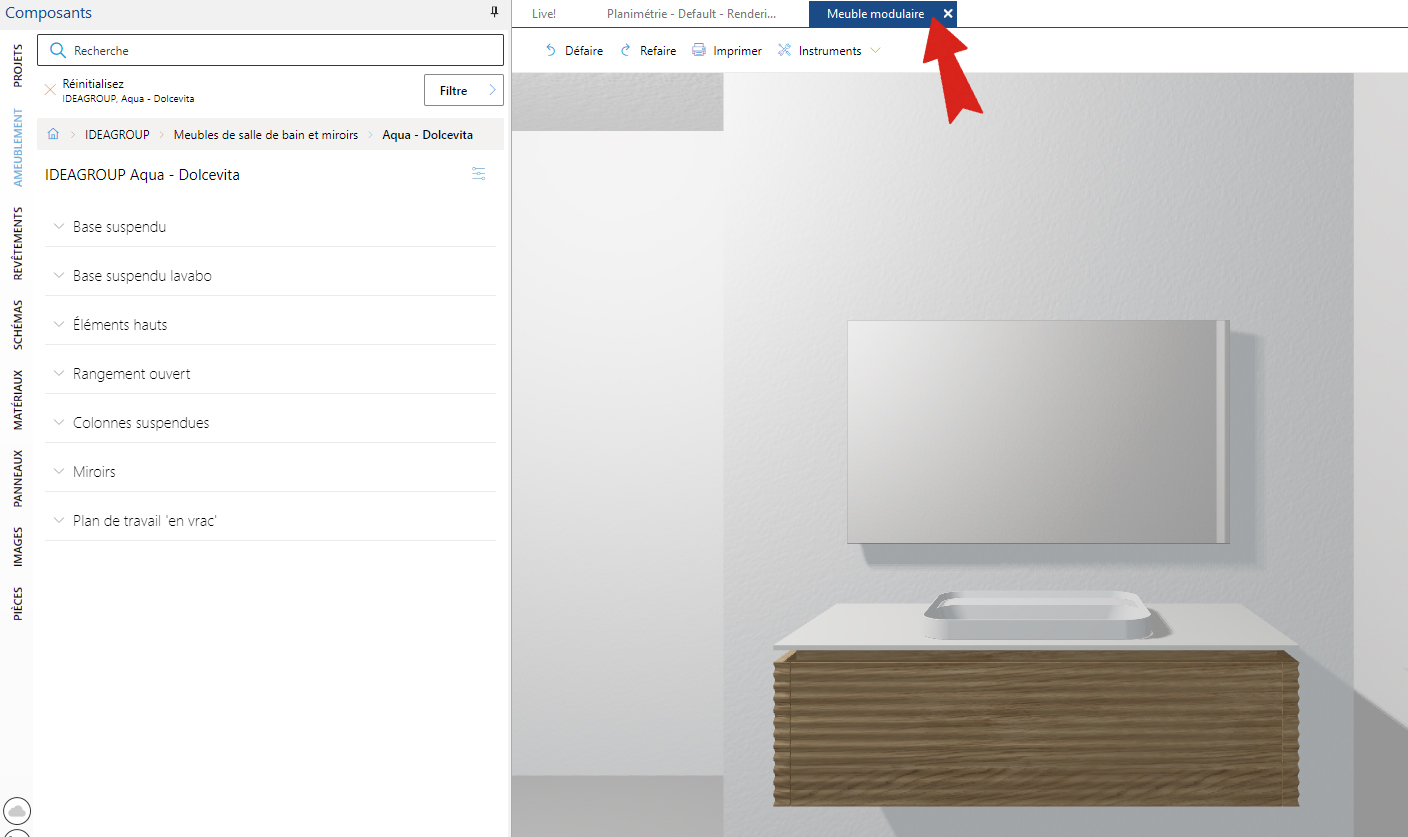The height and width of the screenshot is (837, 1408).
Task: Click the Défaire undo icon
Action: point(550,51)
